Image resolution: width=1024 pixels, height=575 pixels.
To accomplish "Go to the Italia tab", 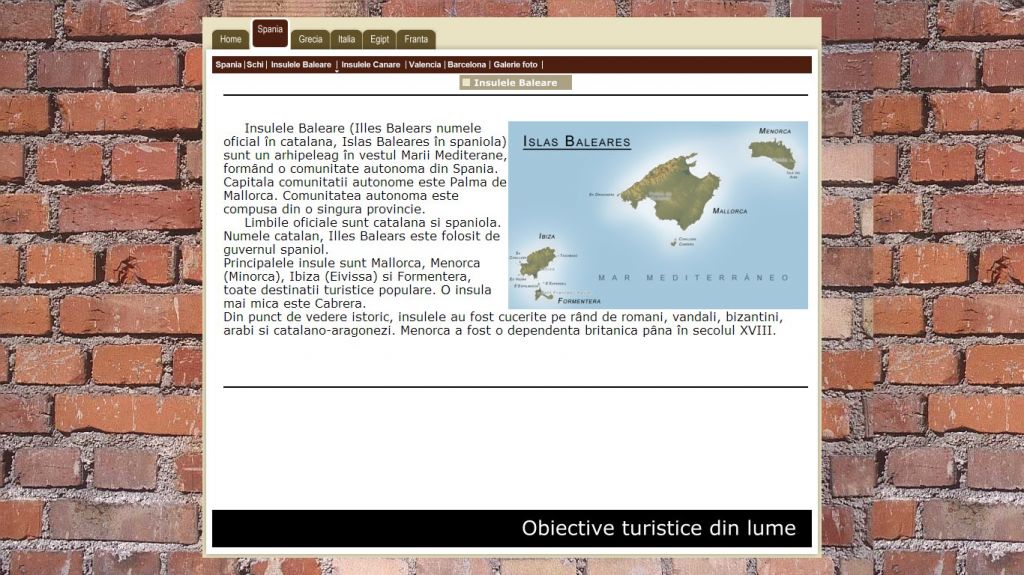I will tap(346, 40).
